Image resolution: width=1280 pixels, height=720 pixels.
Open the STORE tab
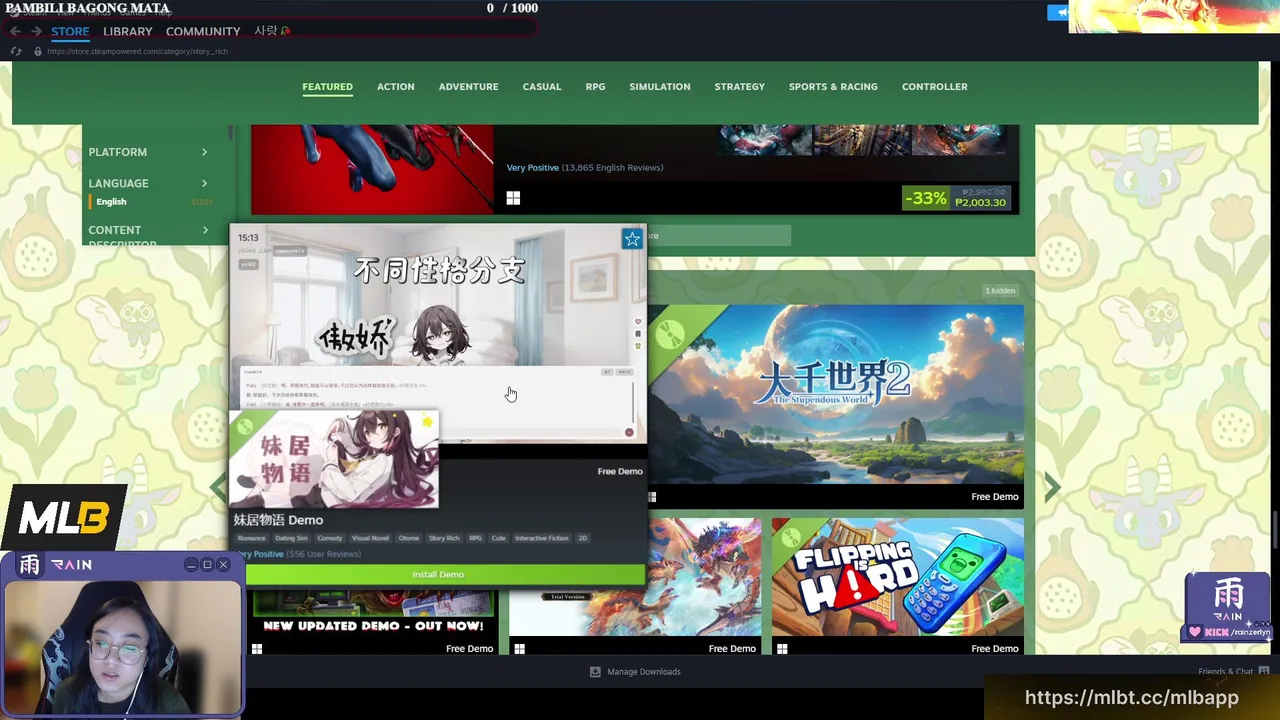pyautogui.click(x=70, y=31)
